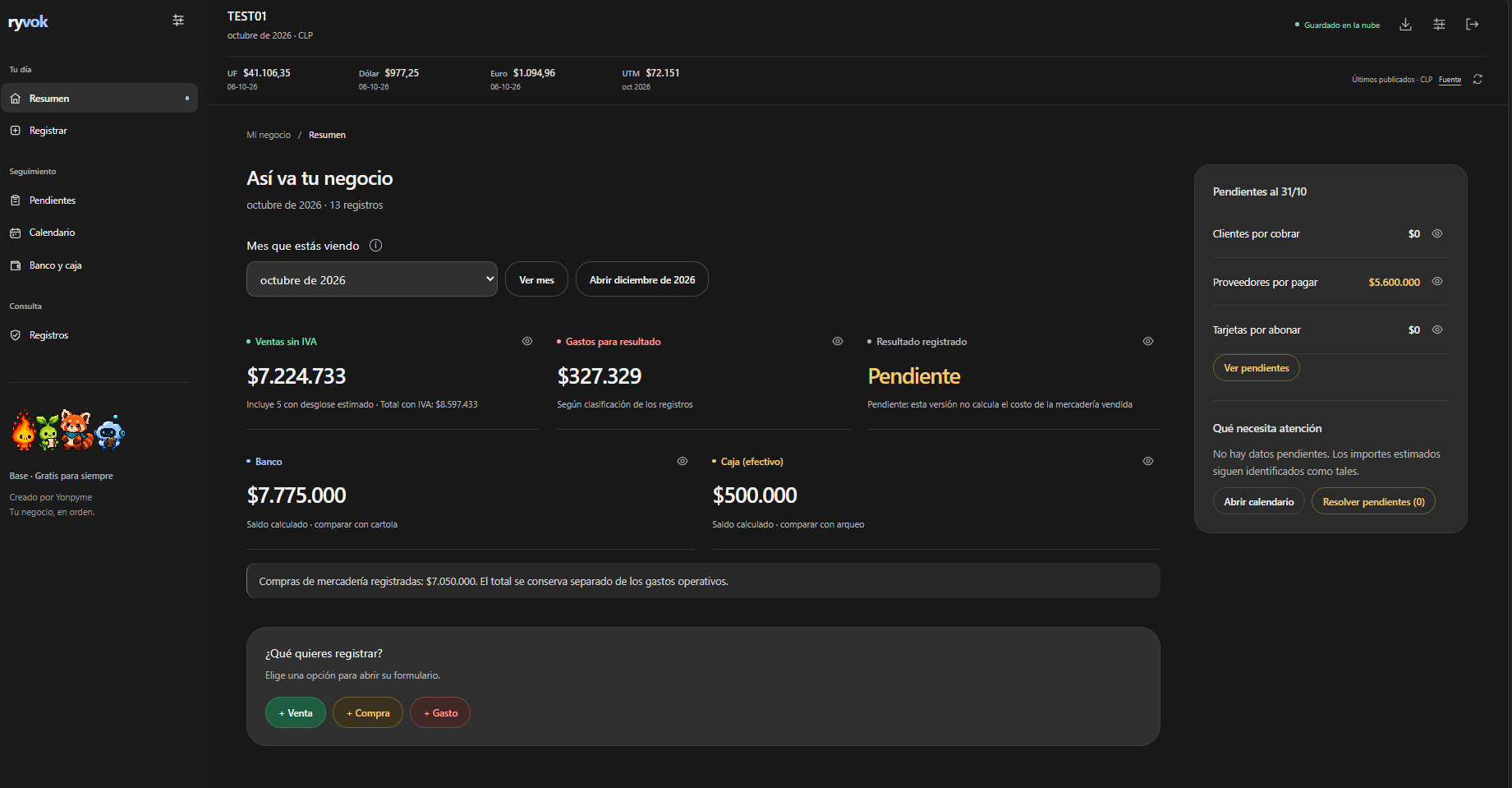Click the logout icon
The height and width of the screenshot is (788, 1512).
(x=1472, y=25)
